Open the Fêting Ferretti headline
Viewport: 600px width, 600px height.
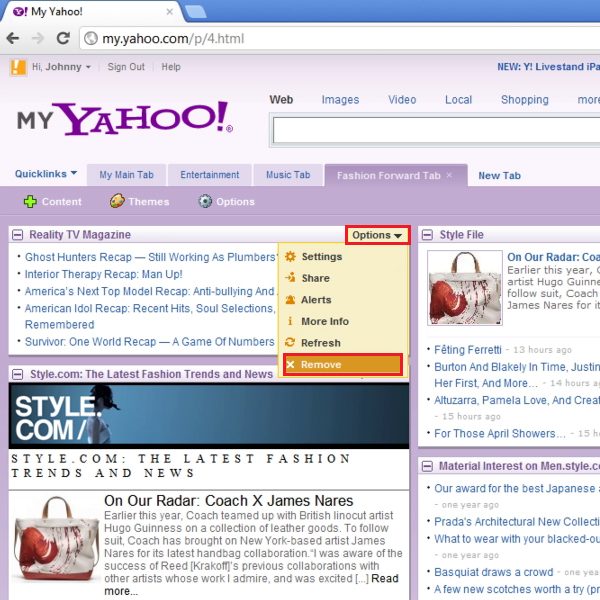point(468,350)
